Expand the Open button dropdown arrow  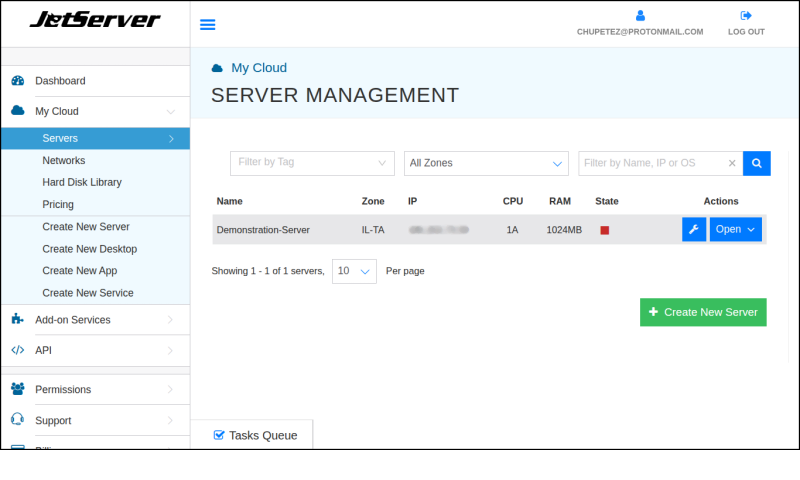pyautogui.click(x=751, y=230)
